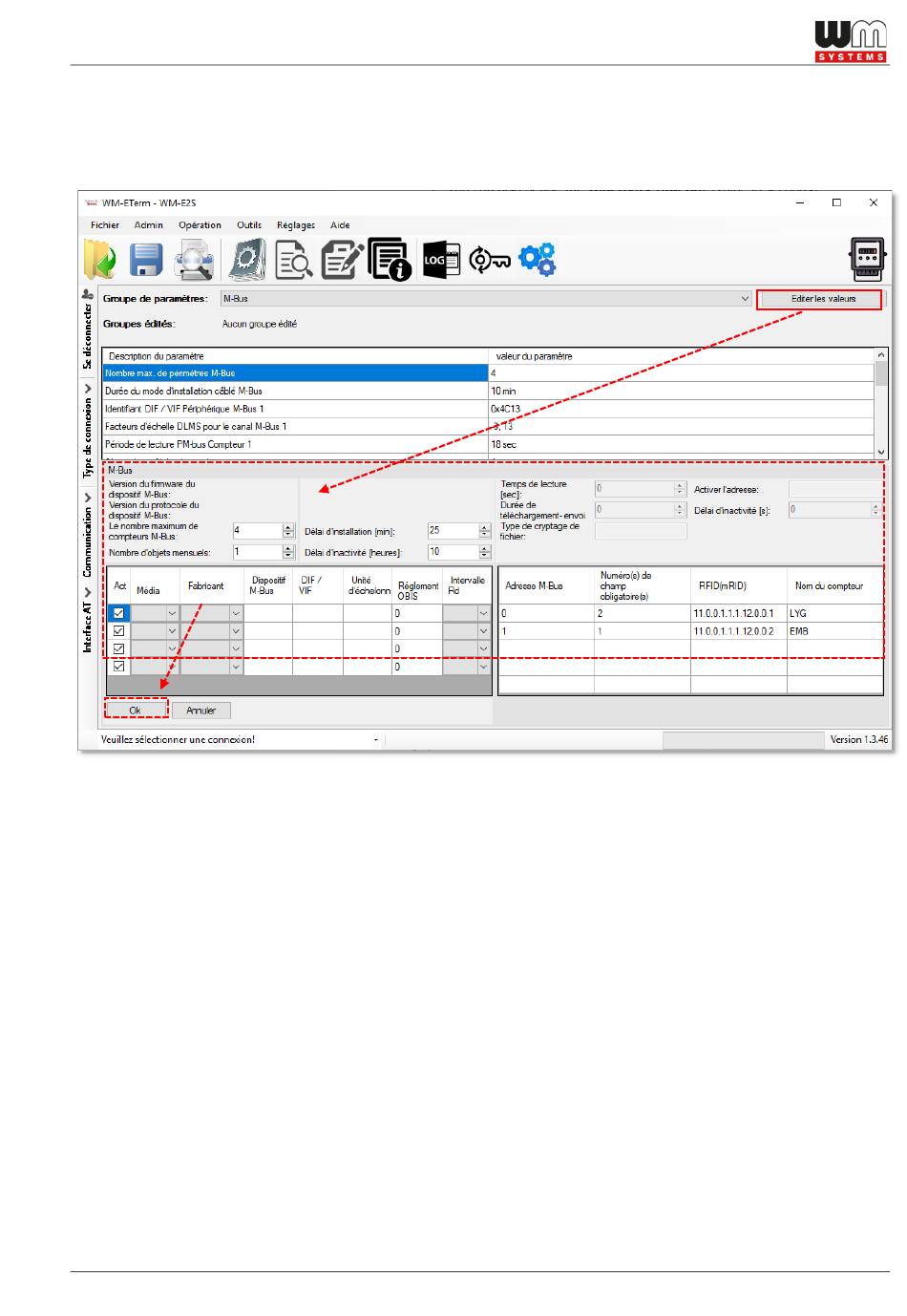Open the Fichier menu
The height and width of the screenshot is (1316, 907).
105,225
